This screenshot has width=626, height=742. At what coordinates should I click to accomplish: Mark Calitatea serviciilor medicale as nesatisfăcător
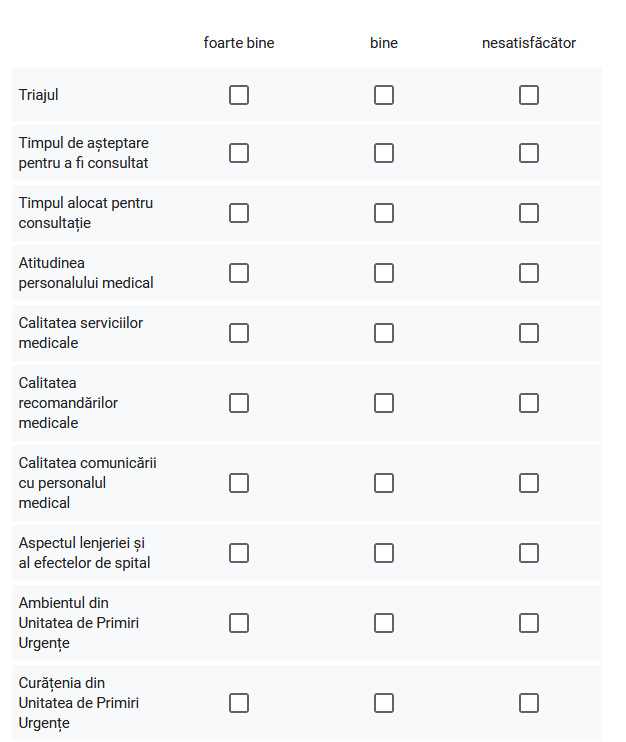click(529, 333)
